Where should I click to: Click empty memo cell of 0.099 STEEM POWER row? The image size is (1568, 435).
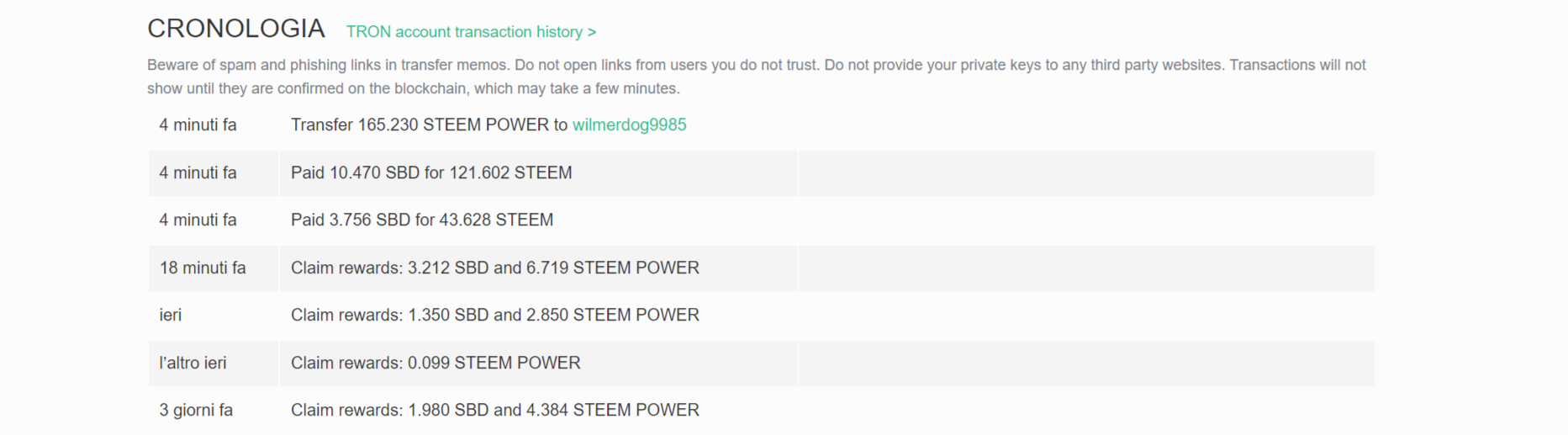(1085, 363)
